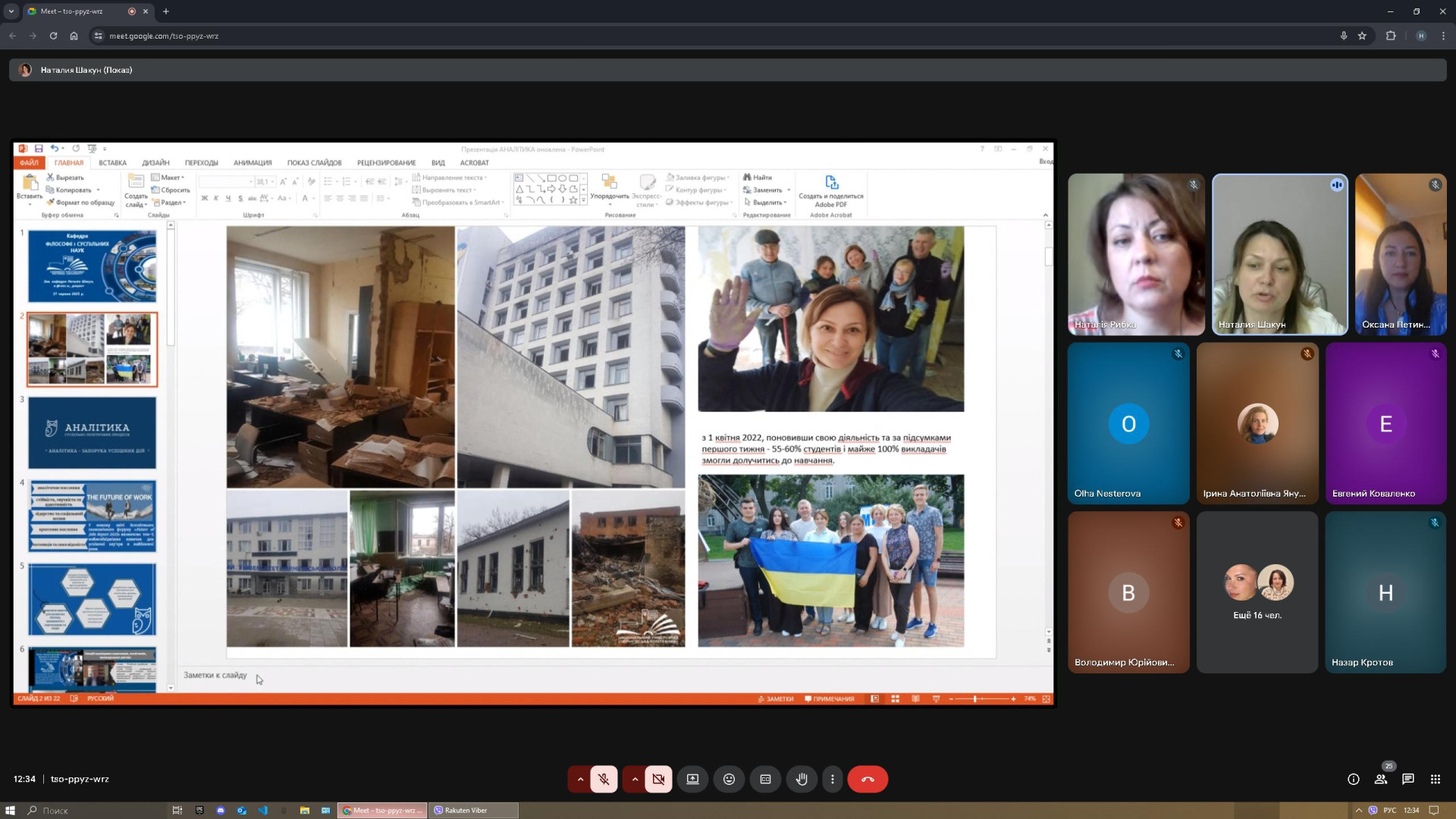Turn on the camera in Meet
1456x819 pixels.
[x=658, y=779]
